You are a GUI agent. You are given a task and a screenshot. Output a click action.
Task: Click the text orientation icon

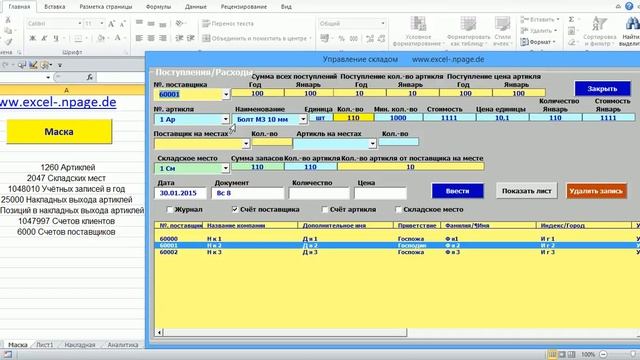click(179, 24)
